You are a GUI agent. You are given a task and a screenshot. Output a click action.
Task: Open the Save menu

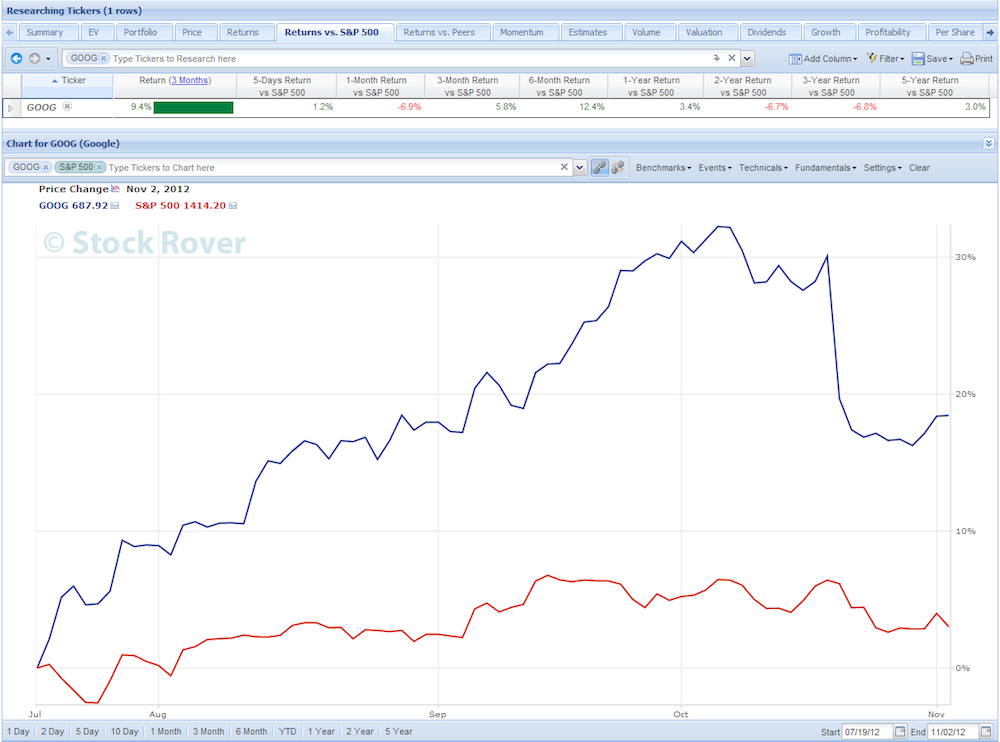coord(932,59)
